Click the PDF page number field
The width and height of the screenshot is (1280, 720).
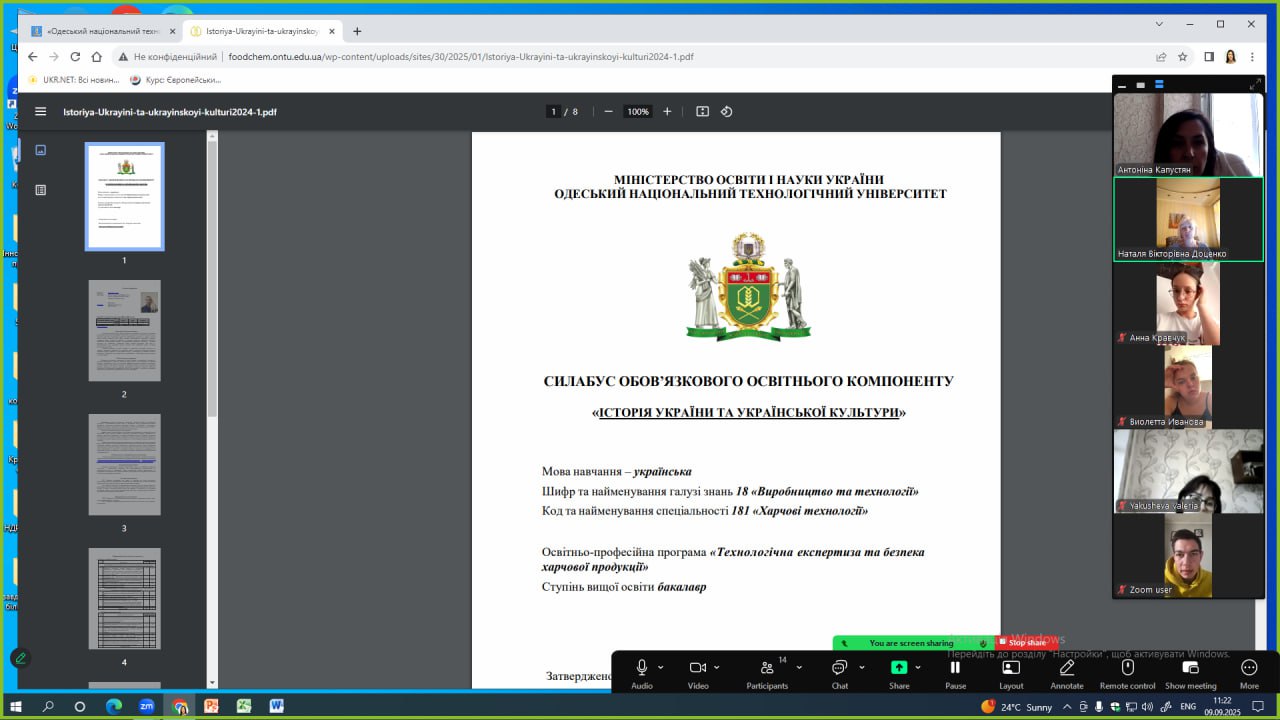[553, 112]
